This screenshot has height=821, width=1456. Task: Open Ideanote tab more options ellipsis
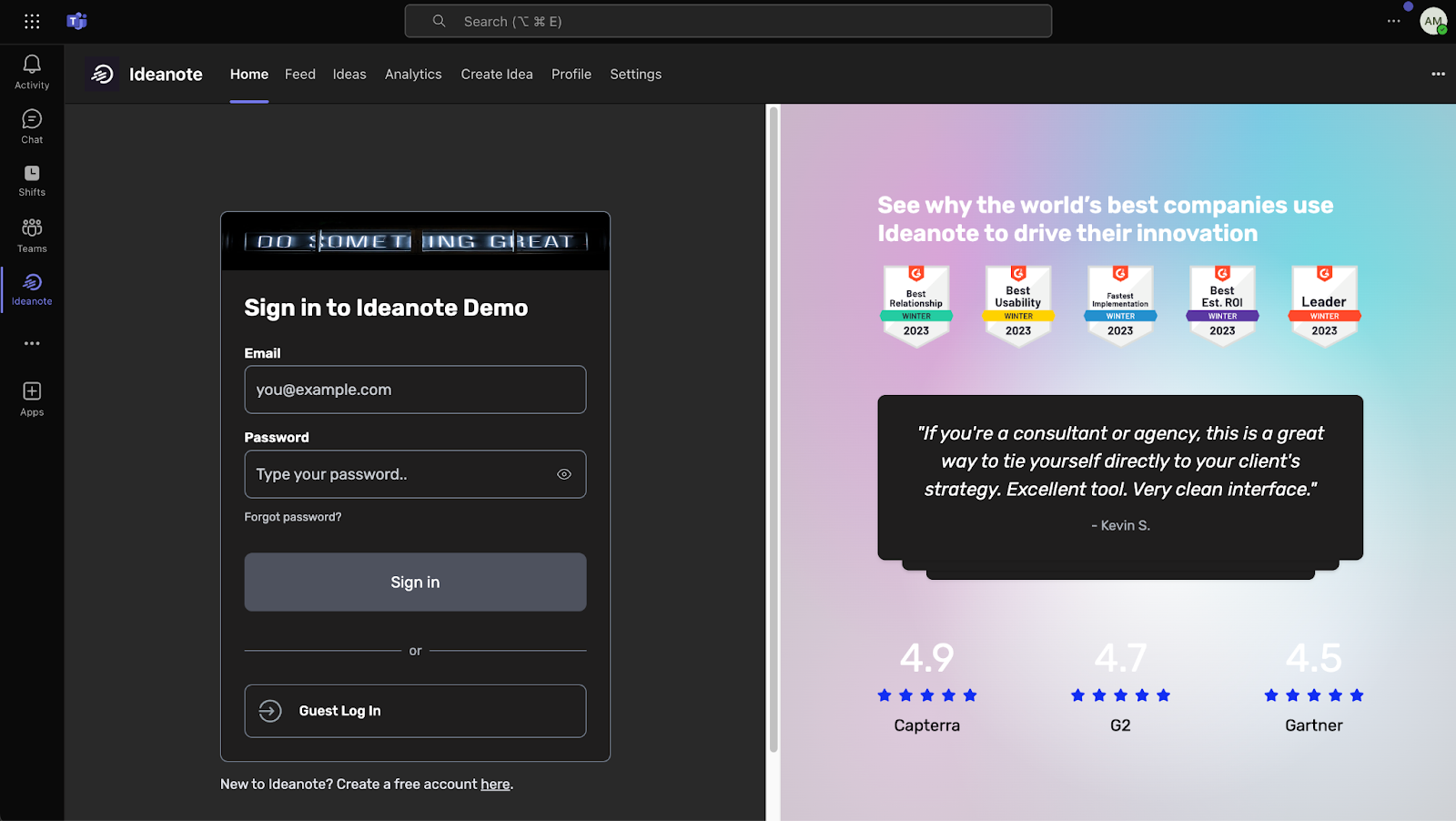click(x=1438, y=74)
